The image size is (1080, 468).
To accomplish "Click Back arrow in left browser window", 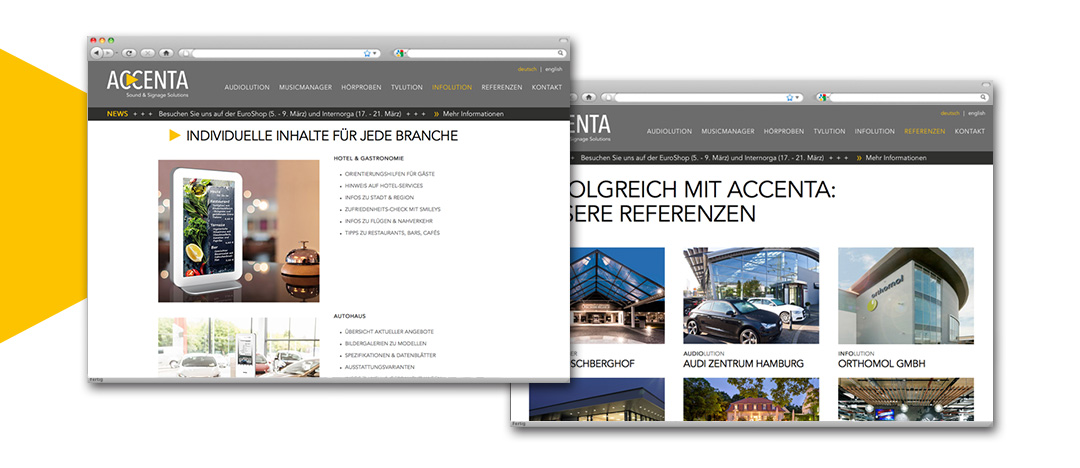I will tap(96, 53).
